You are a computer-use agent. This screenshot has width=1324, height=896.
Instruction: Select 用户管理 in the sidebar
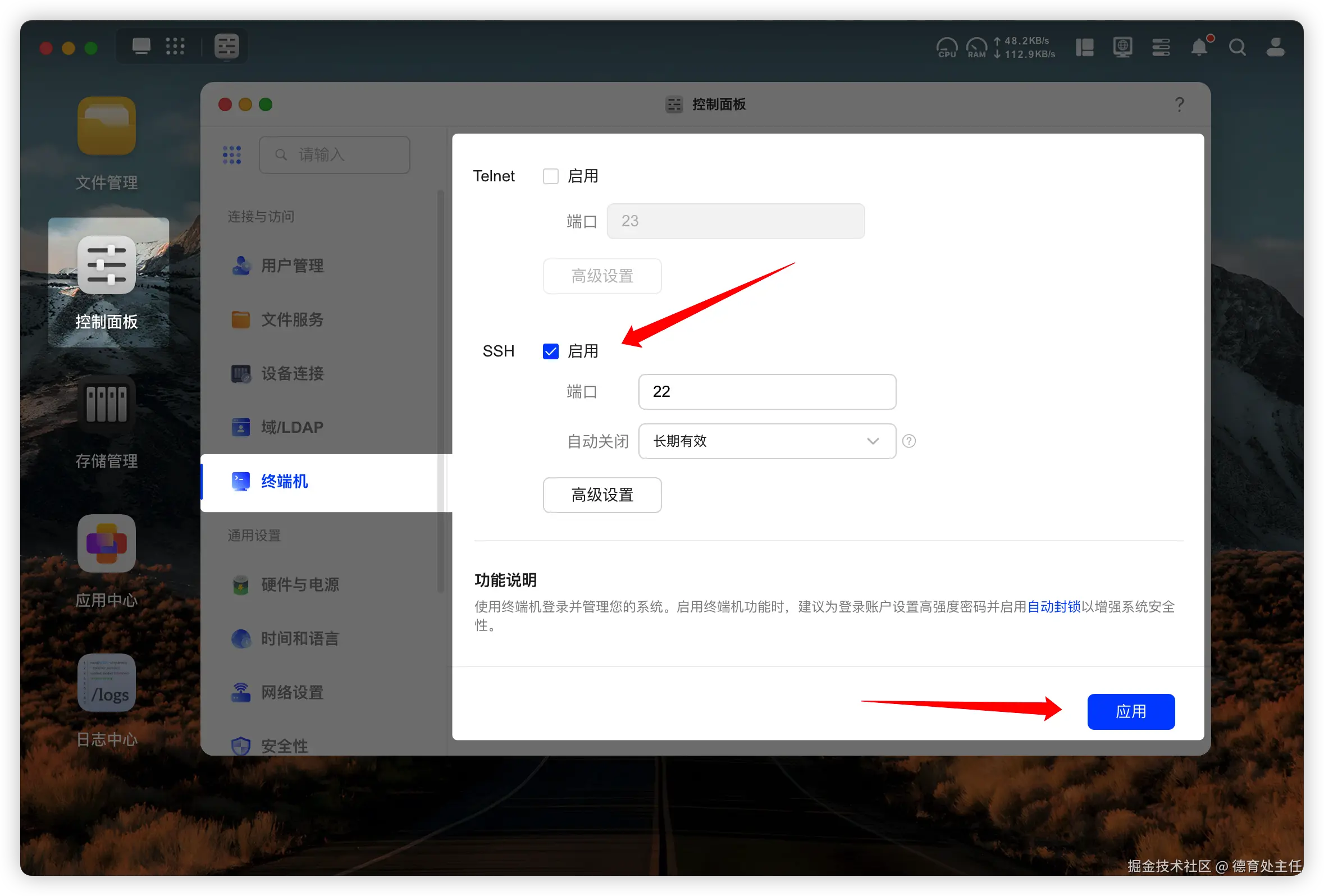tap(291, 266)
